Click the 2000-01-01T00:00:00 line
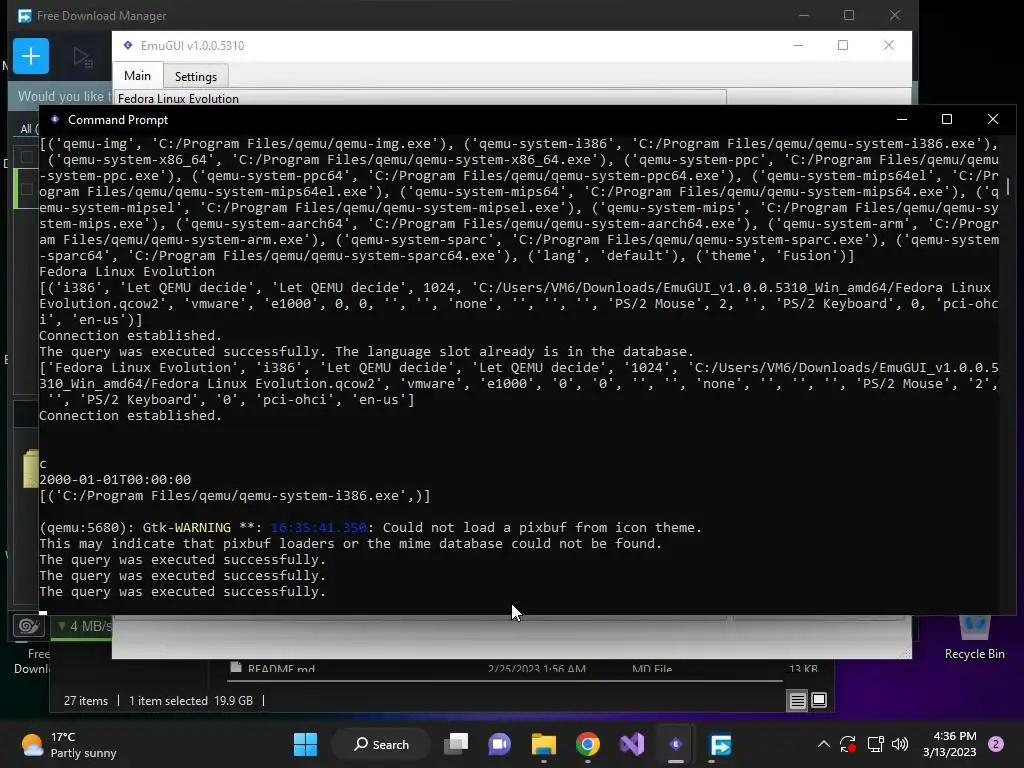1024x768 pixels. pos(115,479)
